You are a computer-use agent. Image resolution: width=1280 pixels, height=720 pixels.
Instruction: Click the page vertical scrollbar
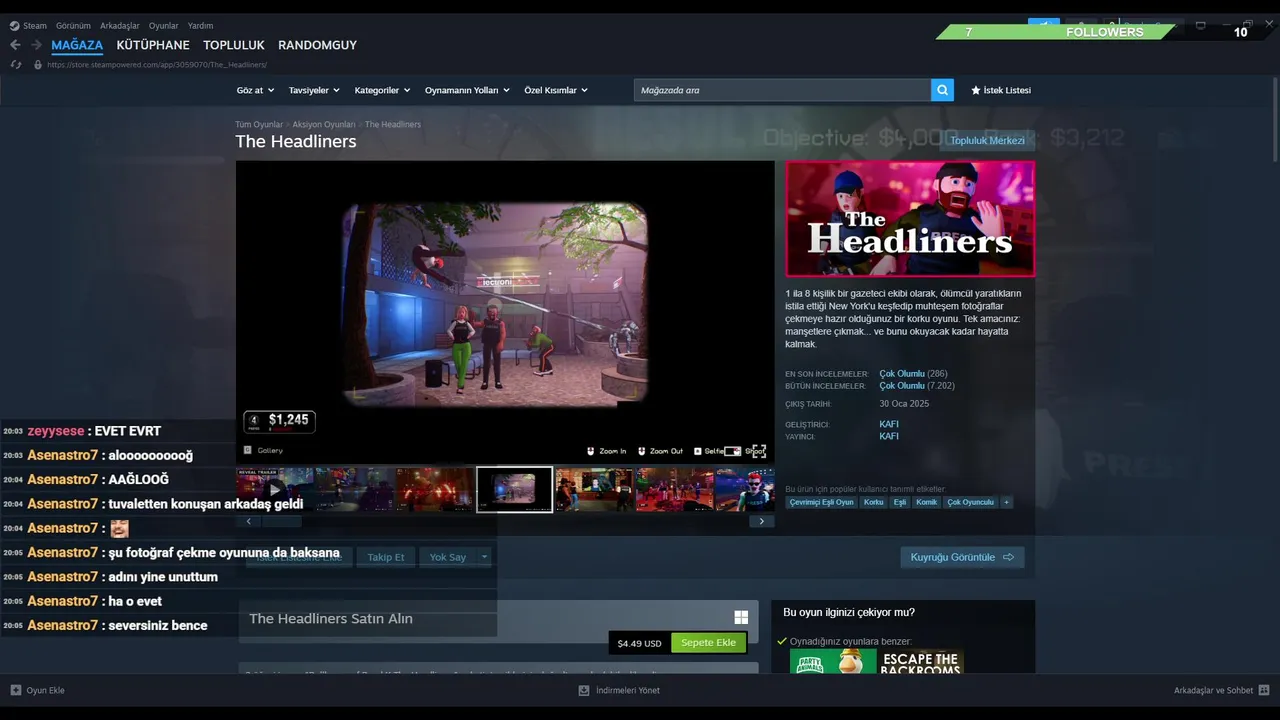[1274, 120]
